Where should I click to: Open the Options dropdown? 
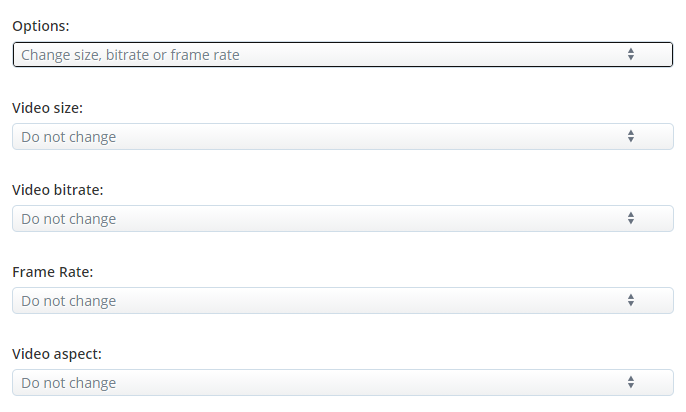pyautogui.click(x=343, y=55)
